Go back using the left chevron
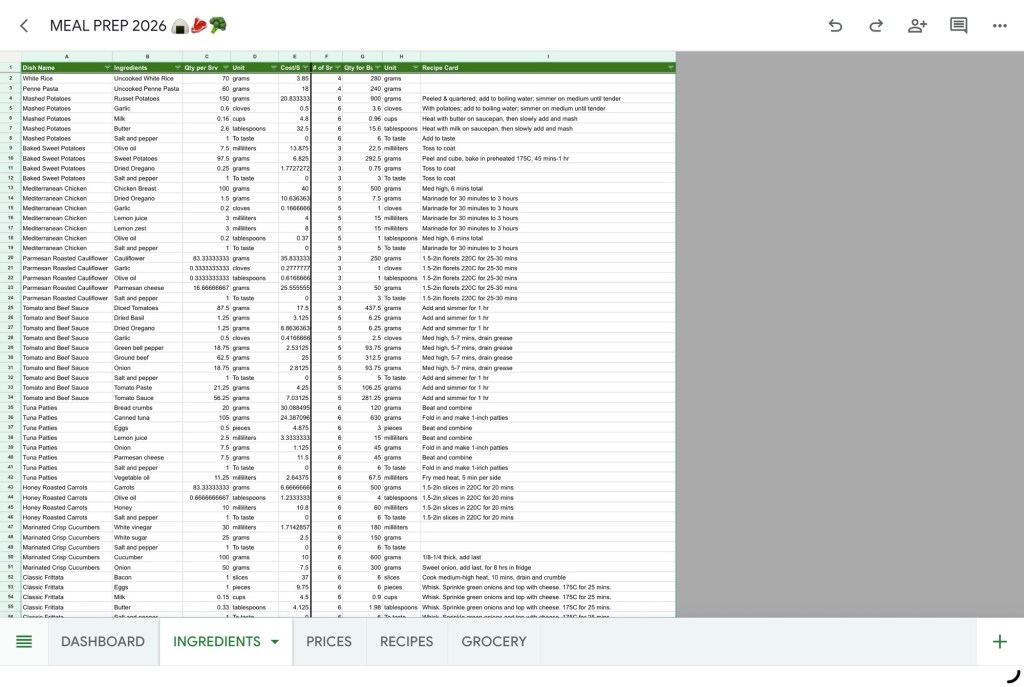This screenshot has height=687, width=1024. click(24, 26)
